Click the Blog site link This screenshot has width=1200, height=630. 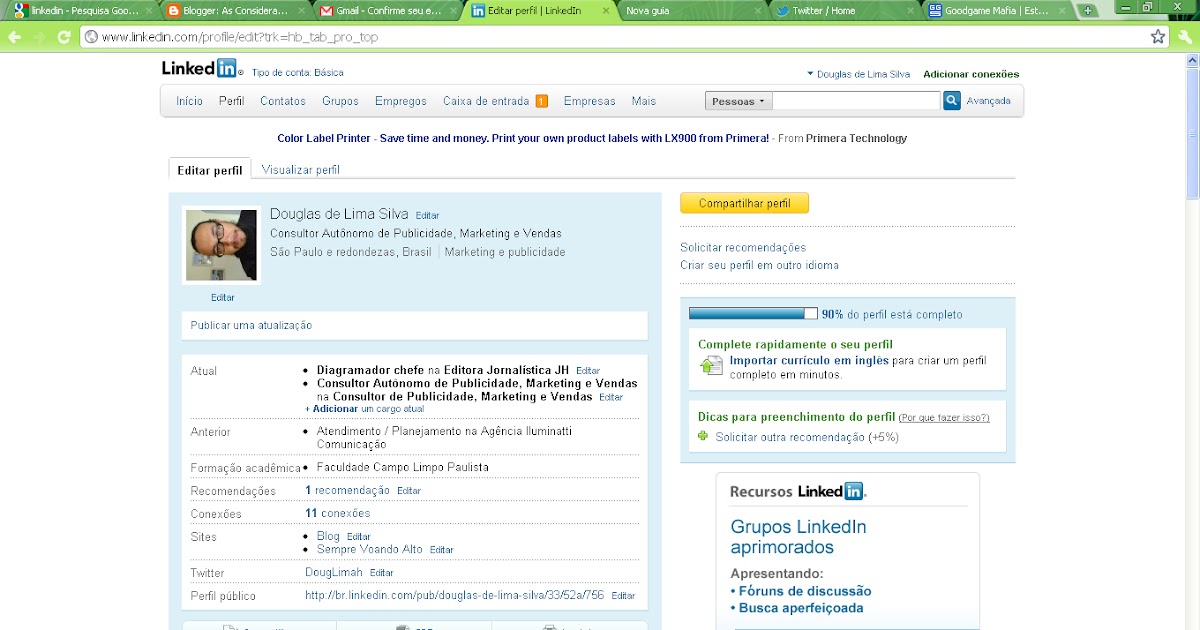coord(328,536)
